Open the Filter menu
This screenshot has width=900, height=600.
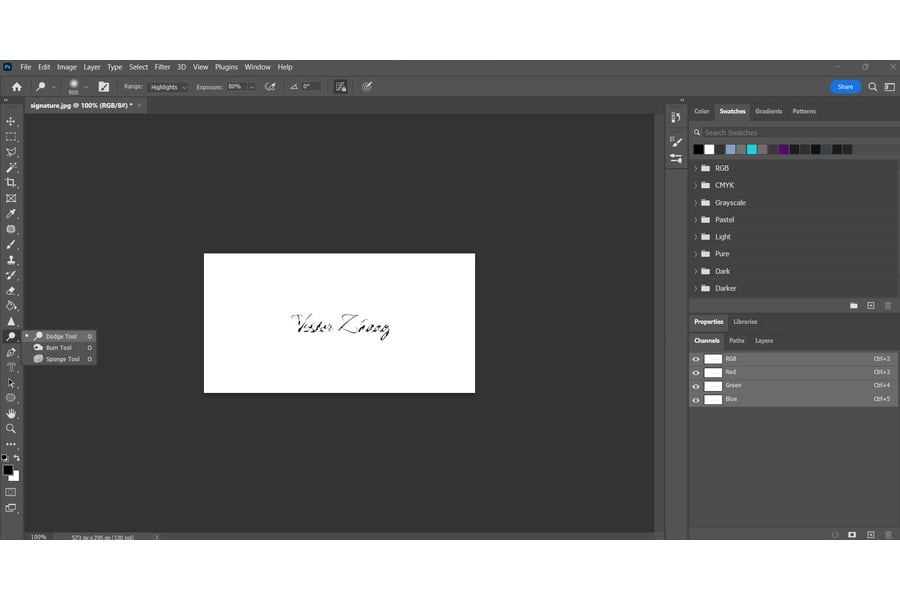pyautogui.click(x=162, y=67)
